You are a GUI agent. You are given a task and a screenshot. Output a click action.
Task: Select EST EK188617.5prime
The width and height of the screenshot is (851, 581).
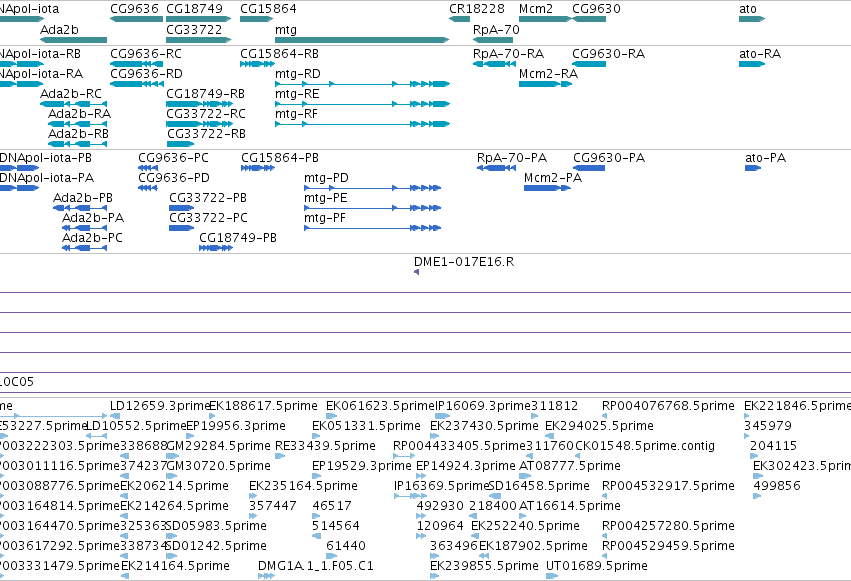[x=213, y=416]
